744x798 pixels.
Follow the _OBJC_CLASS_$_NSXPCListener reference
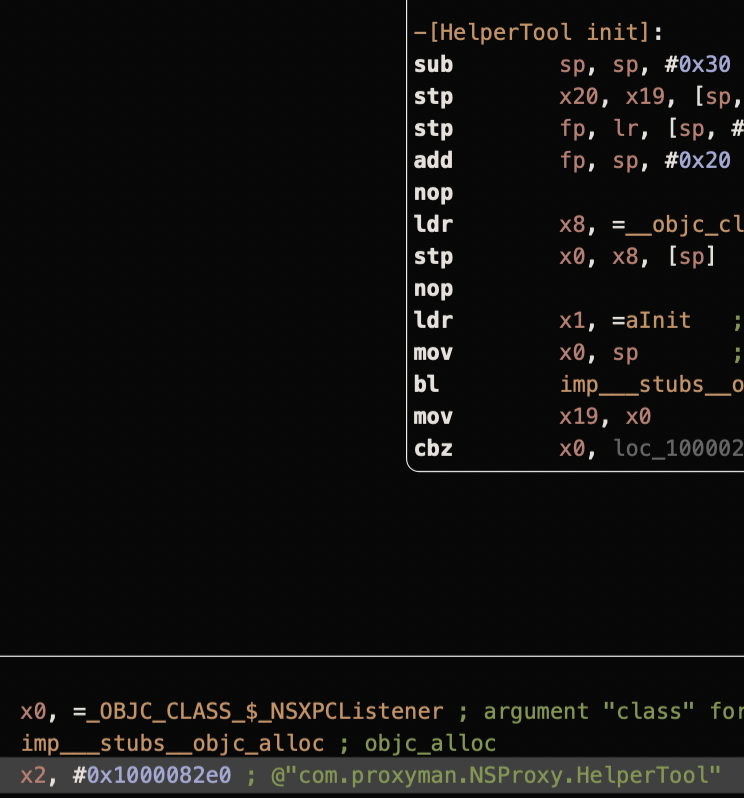click(x=264, y=712)
